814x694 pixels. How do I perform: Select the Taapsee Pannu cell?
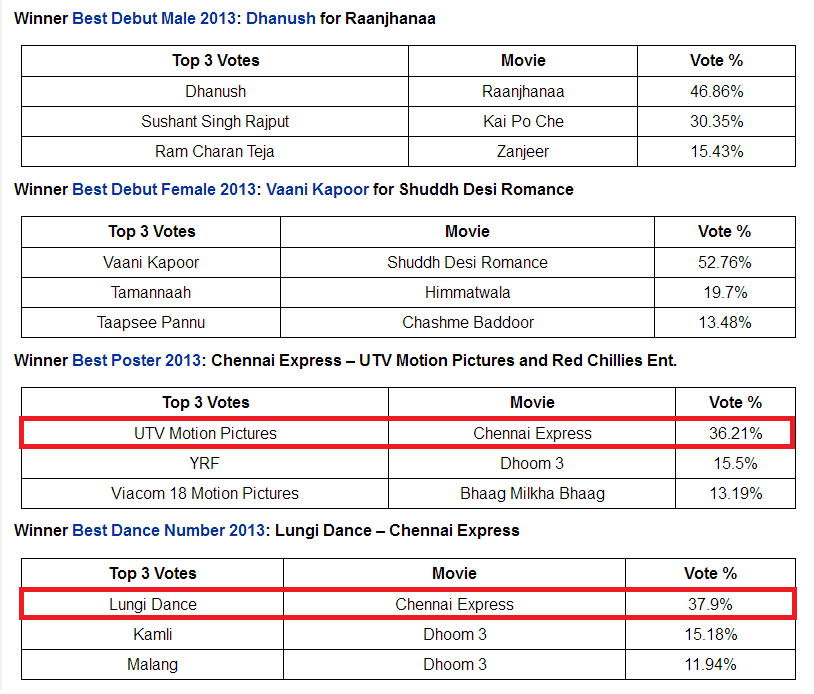[151, 322]
